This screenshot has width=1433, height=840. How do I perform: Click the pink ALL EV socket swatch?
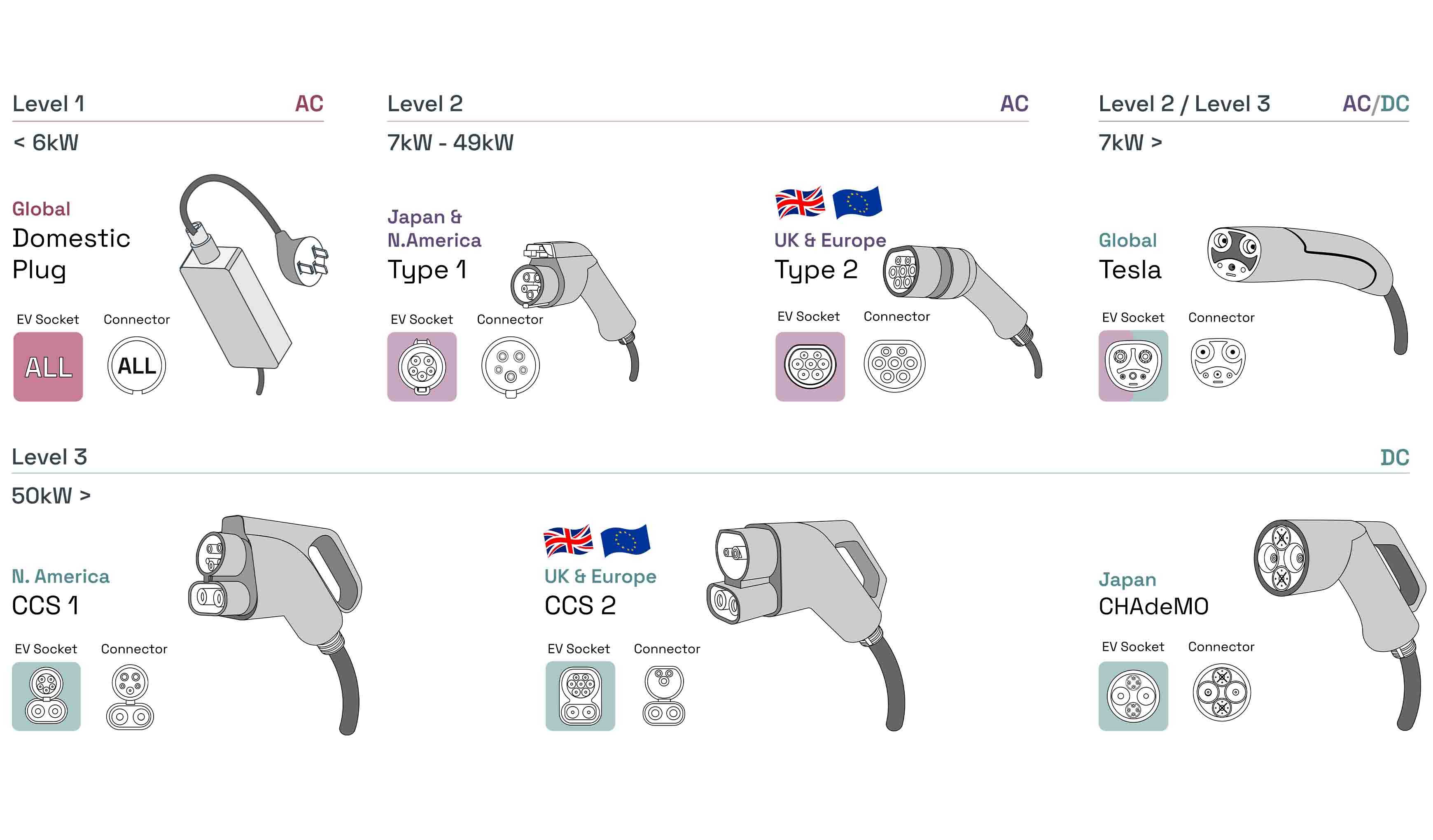[x=48, y=367]
